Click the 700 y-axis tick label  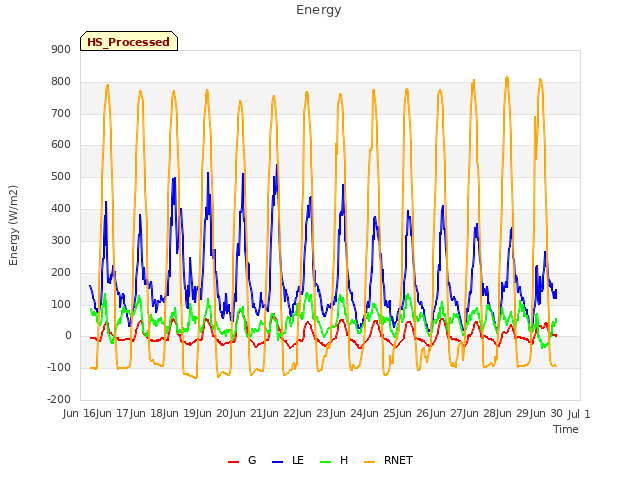coord(61,113)
